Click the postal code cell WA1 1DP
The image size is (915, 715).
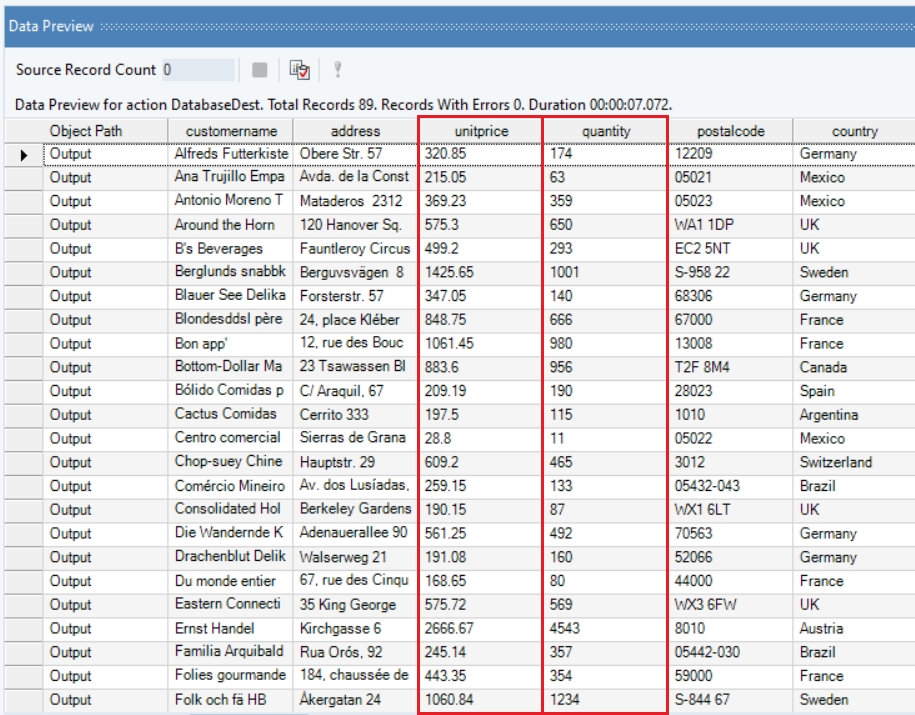pos(730,225)
